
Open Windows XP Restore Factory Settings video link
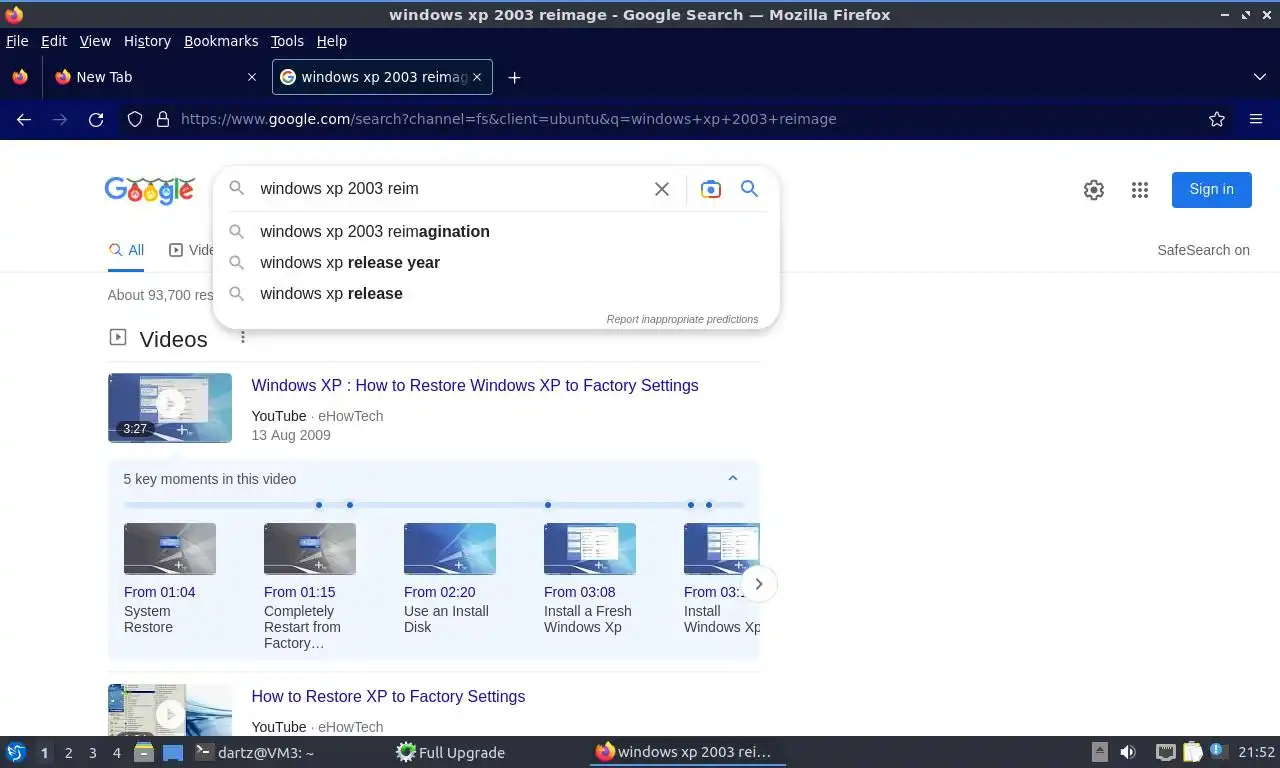tap(475, 385)
